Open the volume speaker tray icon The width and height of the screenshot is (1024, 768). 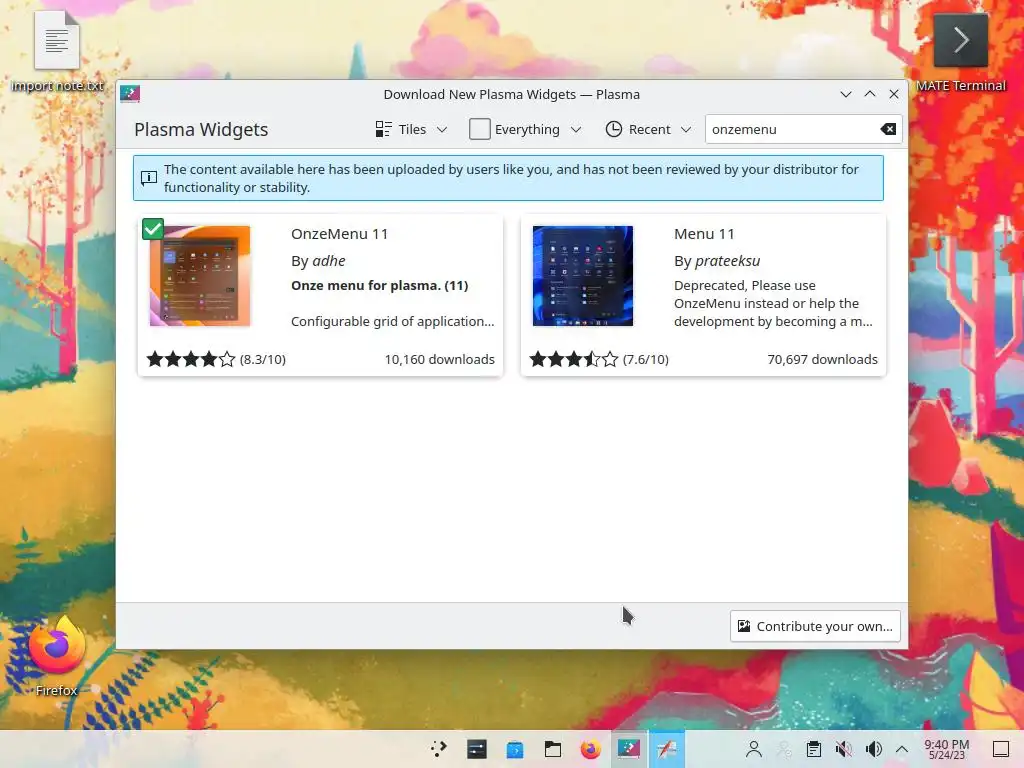click(873, 749)
